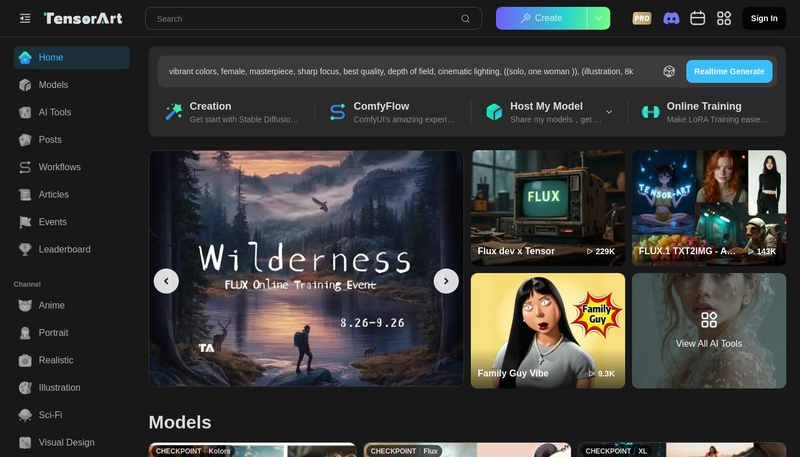The width and height of the screenshot is (800, 457).
Task: Open the calendar icon in the header
Action: coord(697,18)
